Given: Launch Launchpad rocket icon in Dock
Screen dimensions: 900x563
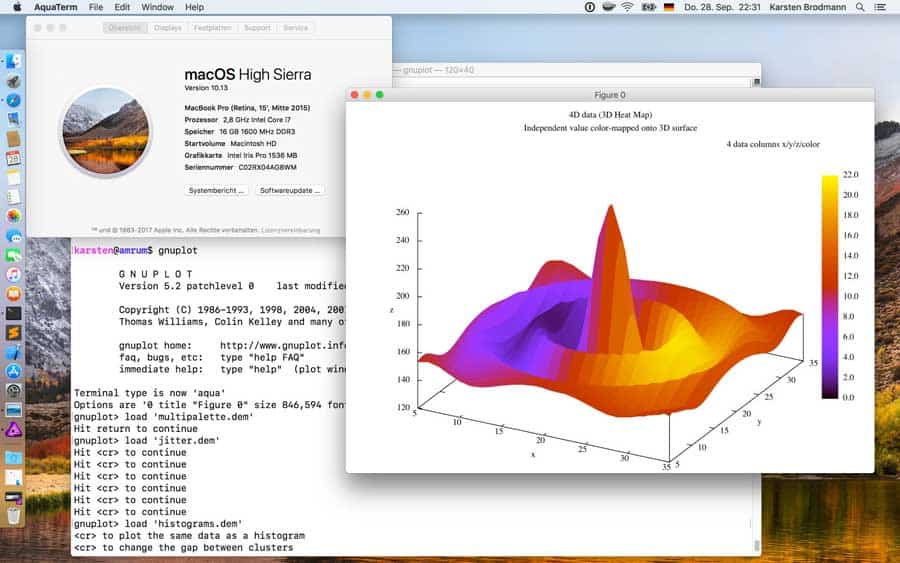Looking at the screenshot, I should pos(13,81).
